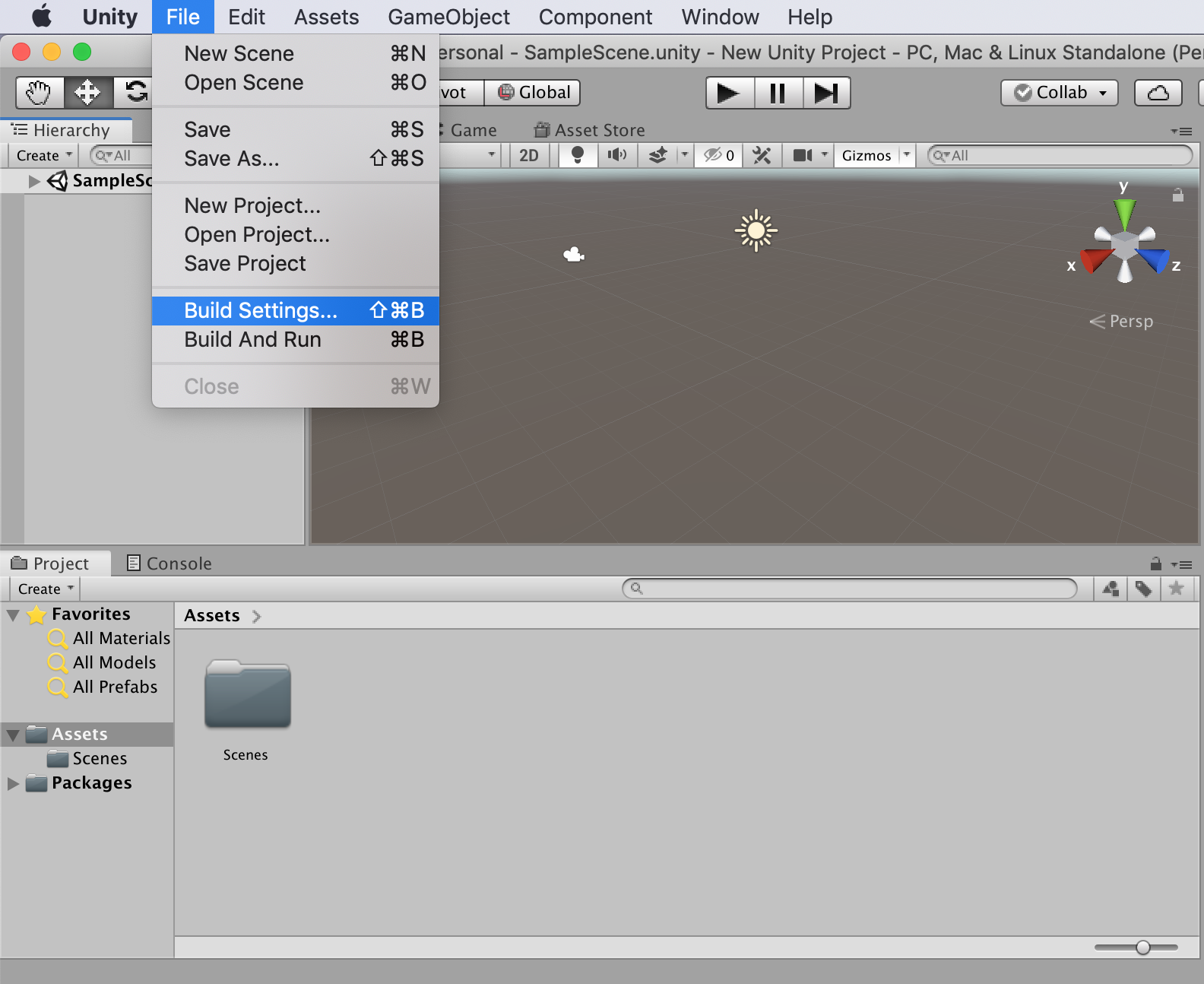Switch to the Console tab

coord(170,563)
